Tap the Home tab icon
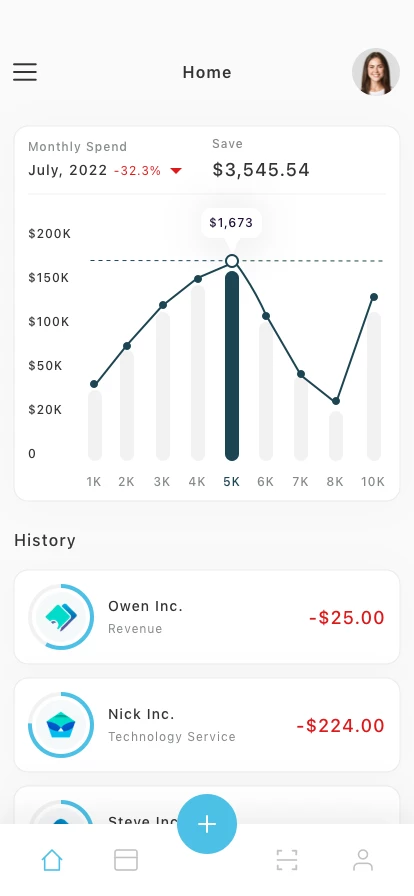 click(51, 859)
